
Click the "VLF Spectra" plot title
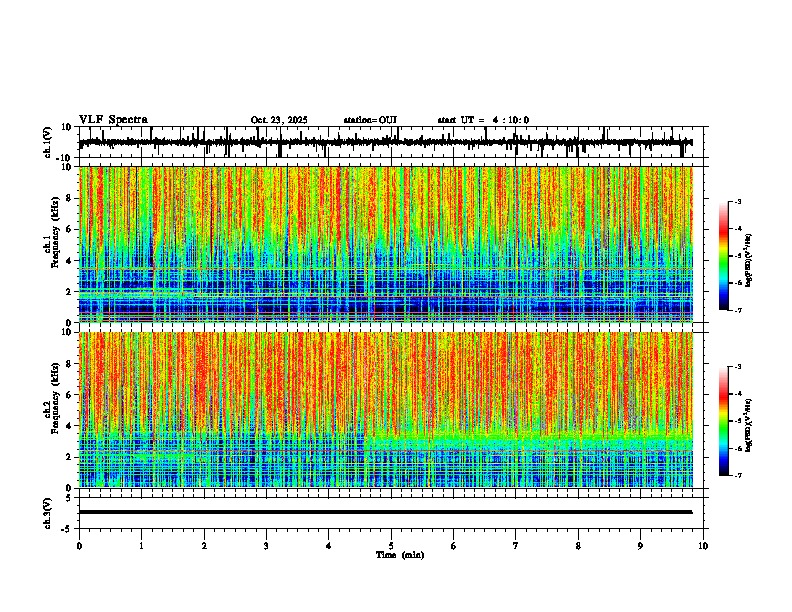pos(113,120)
